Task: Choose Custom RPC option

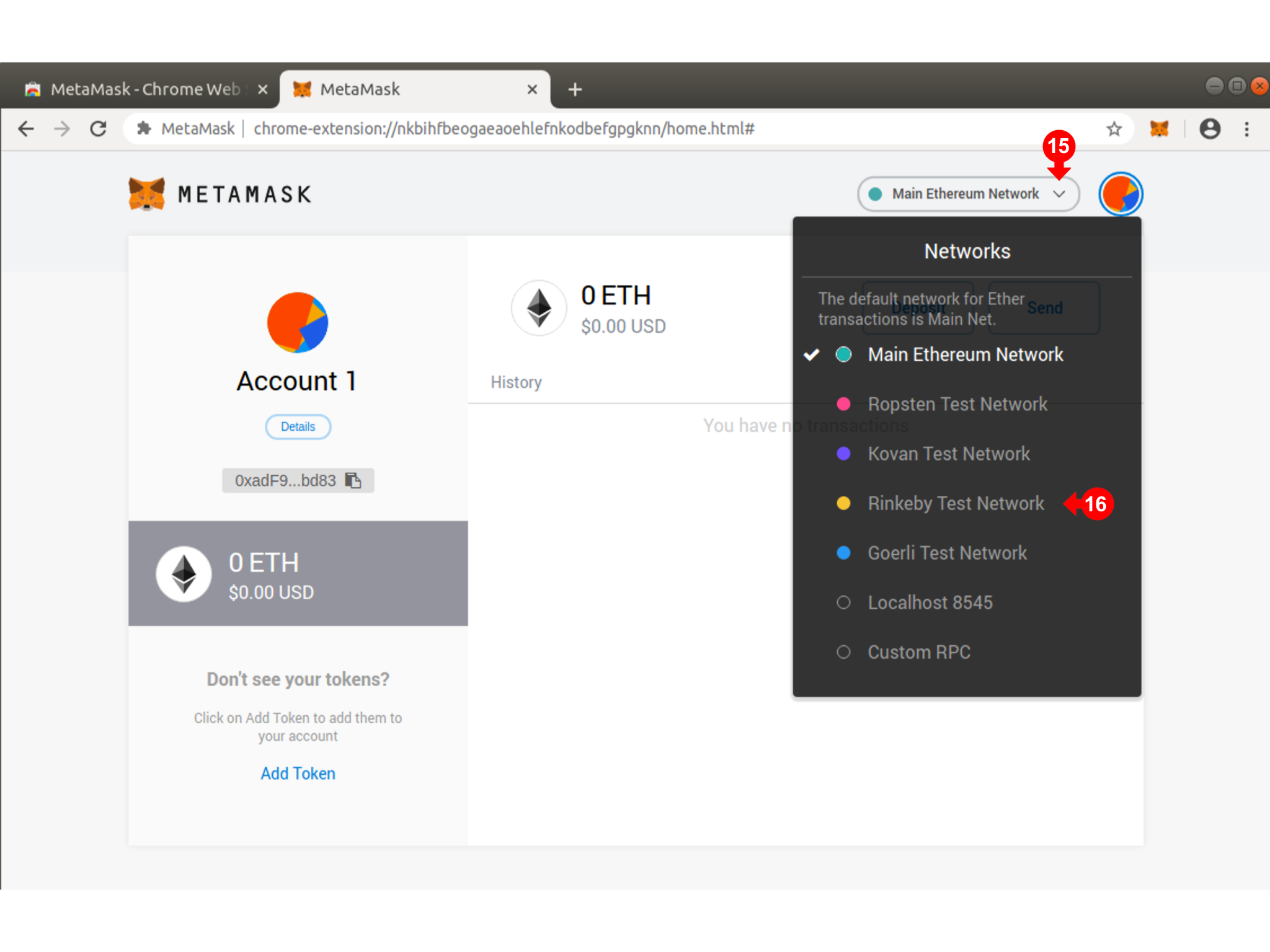Action: click(x=967, y=652)
